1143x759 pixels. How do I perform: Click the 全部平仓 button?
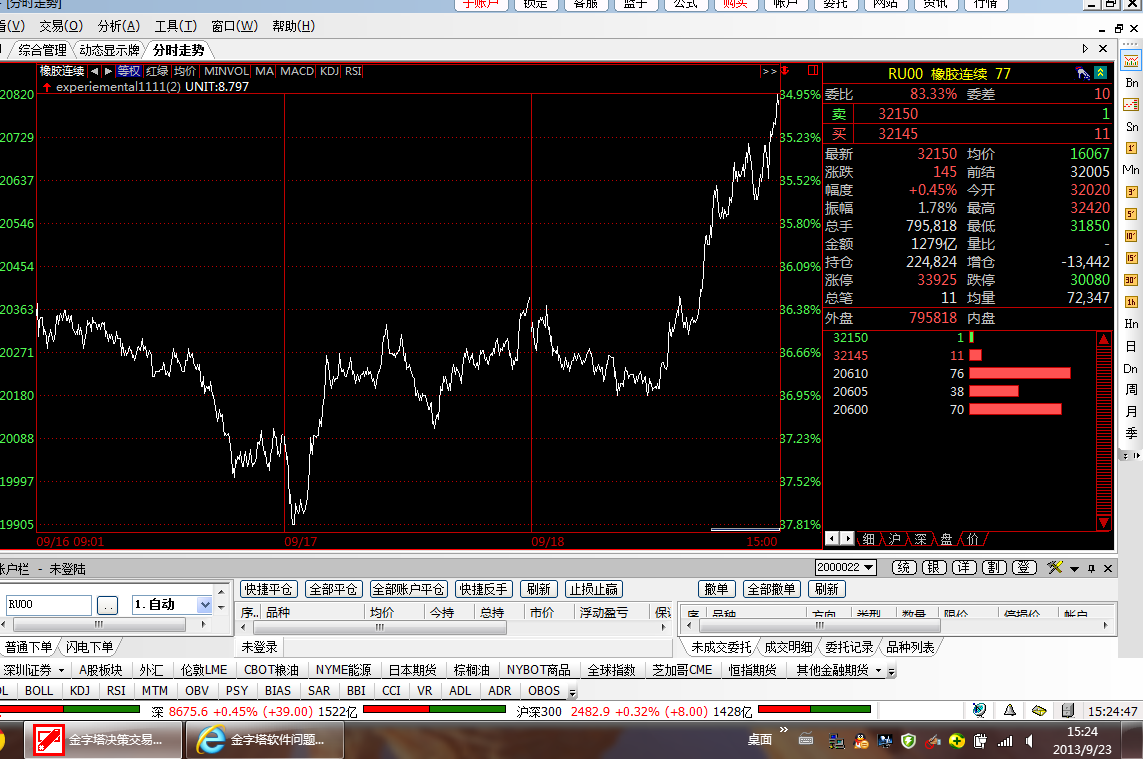(x=333, y=589)
